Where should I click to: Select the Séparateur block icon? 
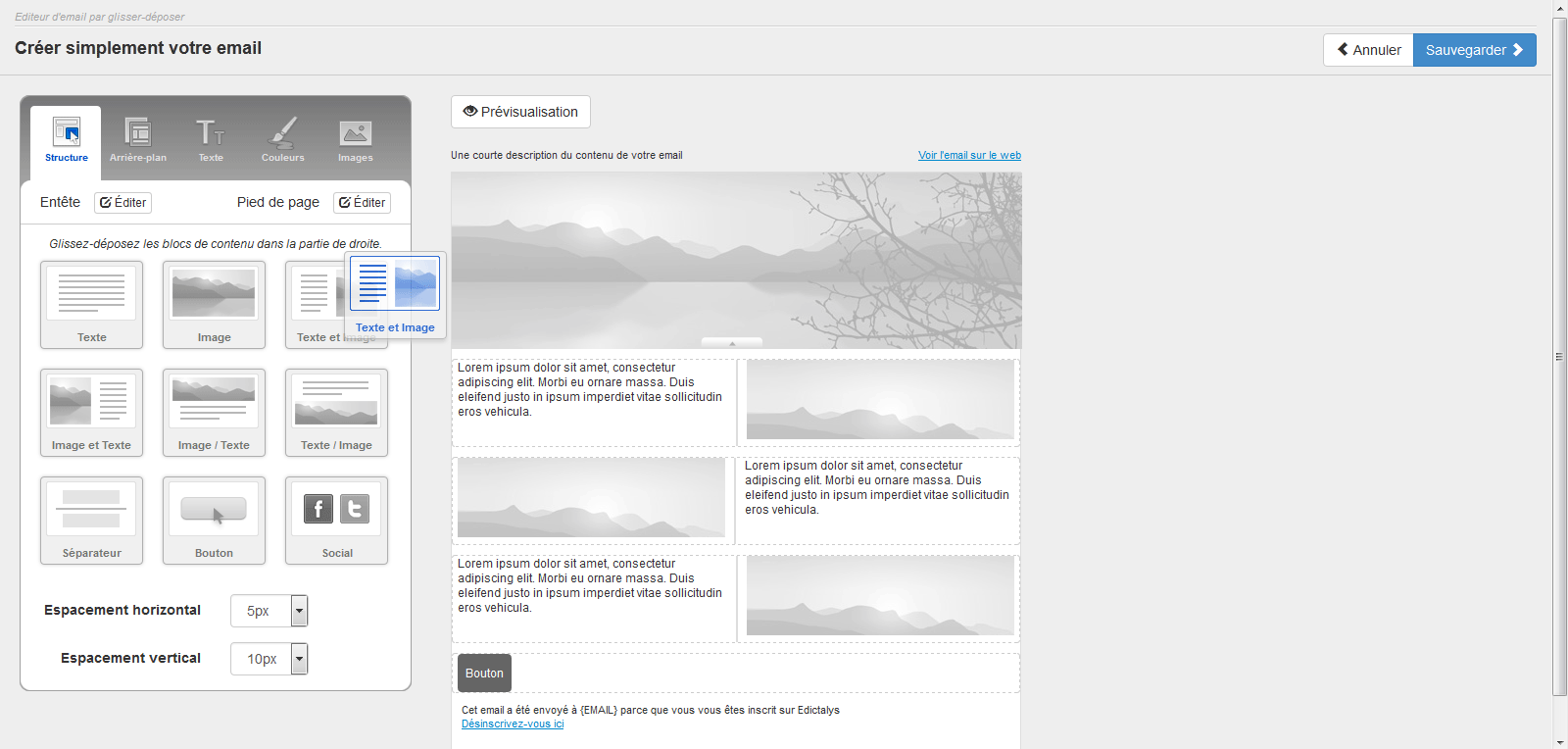tap(91, 520)
